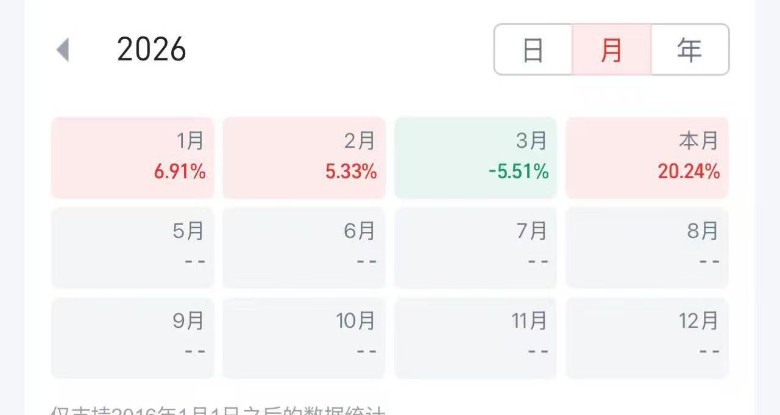Image resolution: width=780 pixels, height=415 pixels.
Task: Switch to 日 daily view
Action: [533, 50]
